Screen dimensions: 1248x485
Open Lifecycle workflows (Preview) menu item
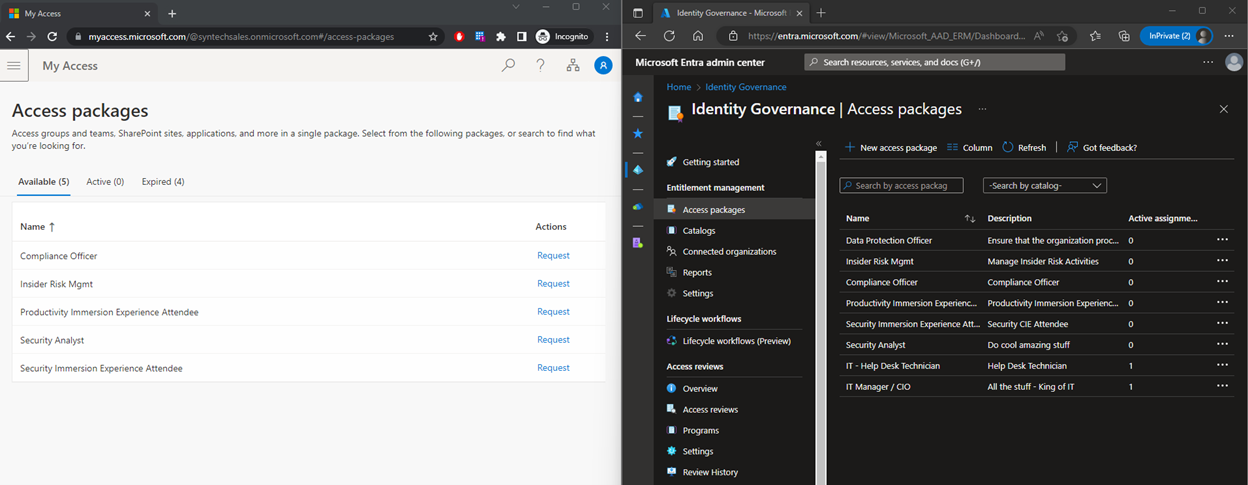[736, 341]
